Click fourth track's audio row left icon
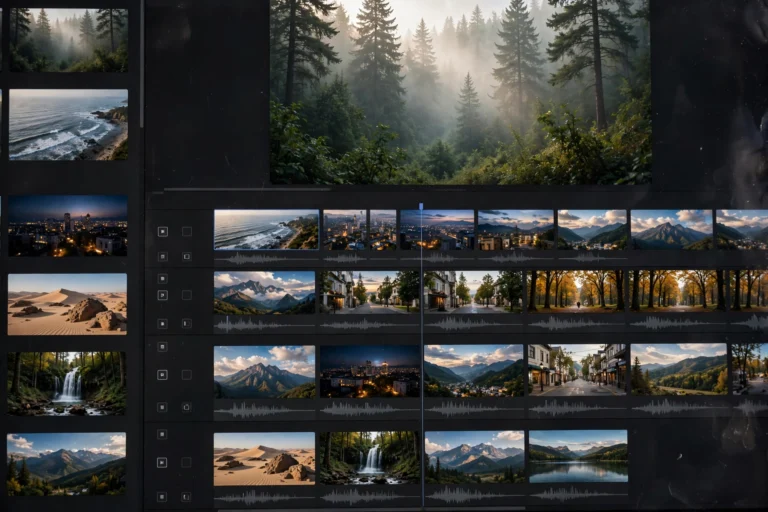 (x=162, y=497)
